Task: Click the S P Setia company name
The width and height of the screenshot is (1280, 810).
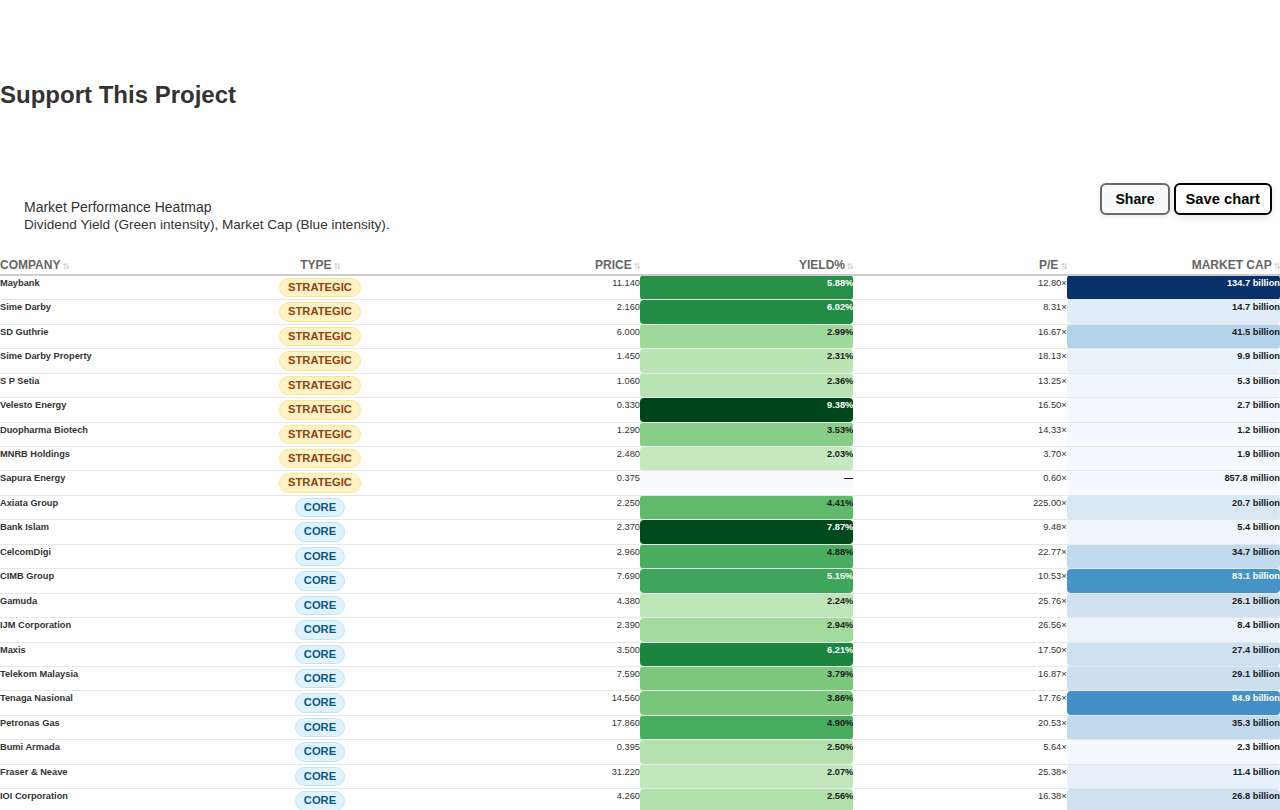Action: [x=20, y=381]
